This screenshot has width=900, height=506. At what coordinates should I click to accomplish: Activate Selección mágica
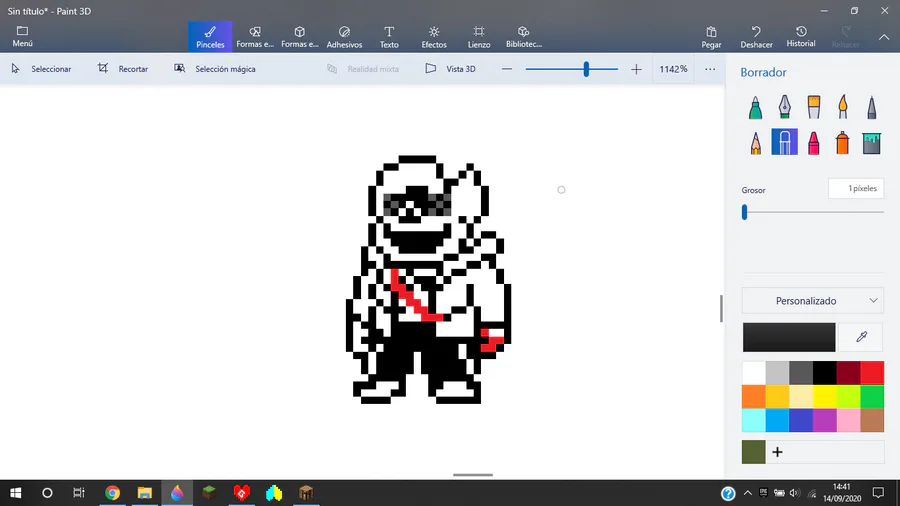click(x=215, y=69)
